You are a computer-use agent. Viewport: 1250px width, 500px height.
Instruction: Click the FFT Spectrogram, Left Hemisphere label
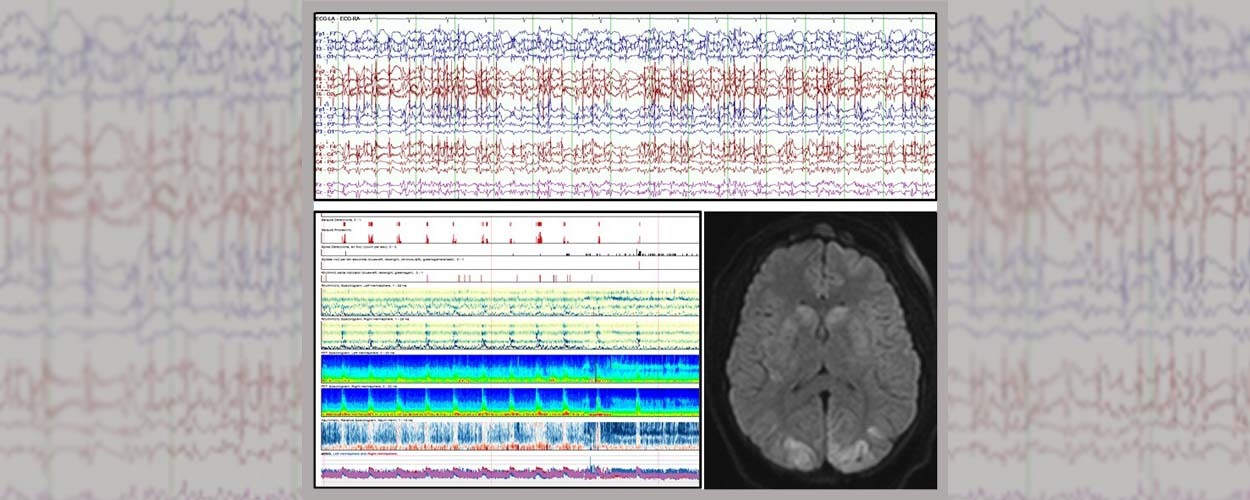[x=358, y=353]
